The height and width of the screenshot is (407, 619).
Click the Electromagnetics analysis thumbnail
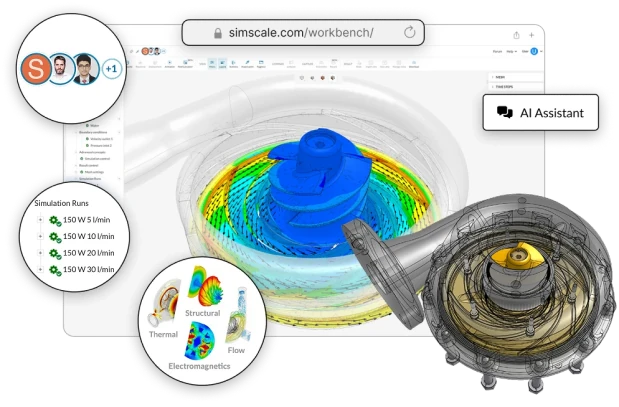pos(201,340)
